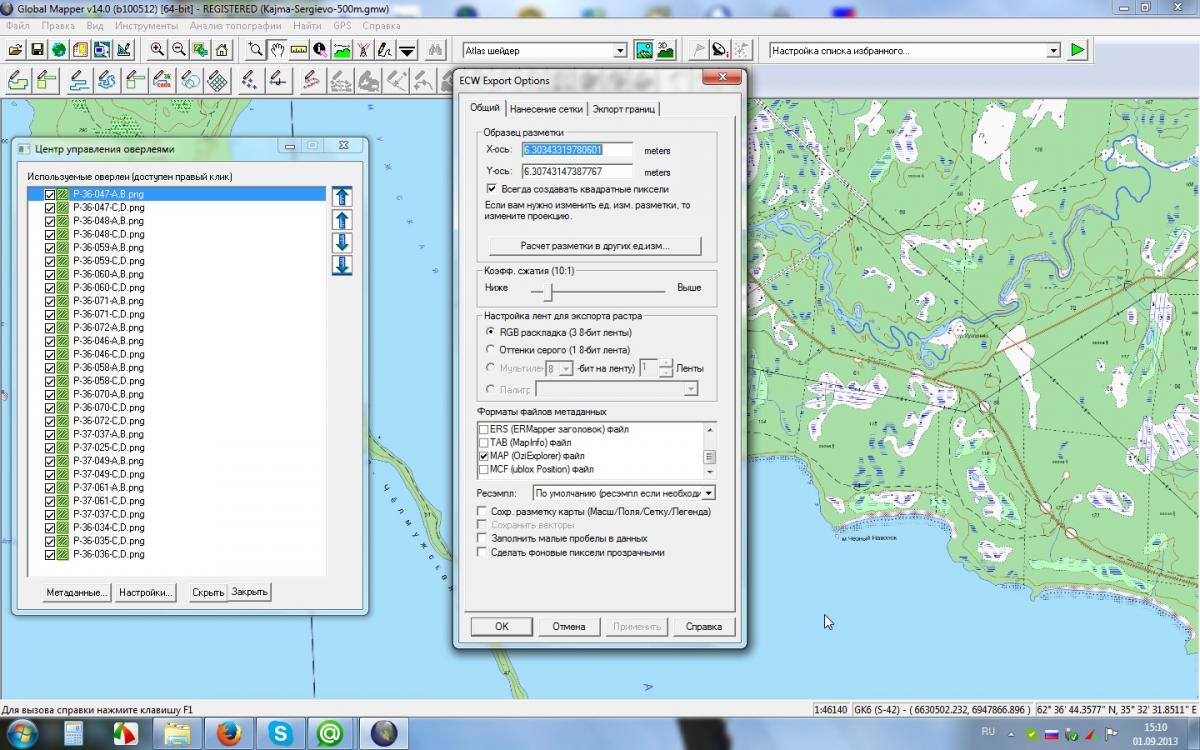Open online data download globe icon
The width and height of the screenshot is (1200, 750).
point(59,50)
